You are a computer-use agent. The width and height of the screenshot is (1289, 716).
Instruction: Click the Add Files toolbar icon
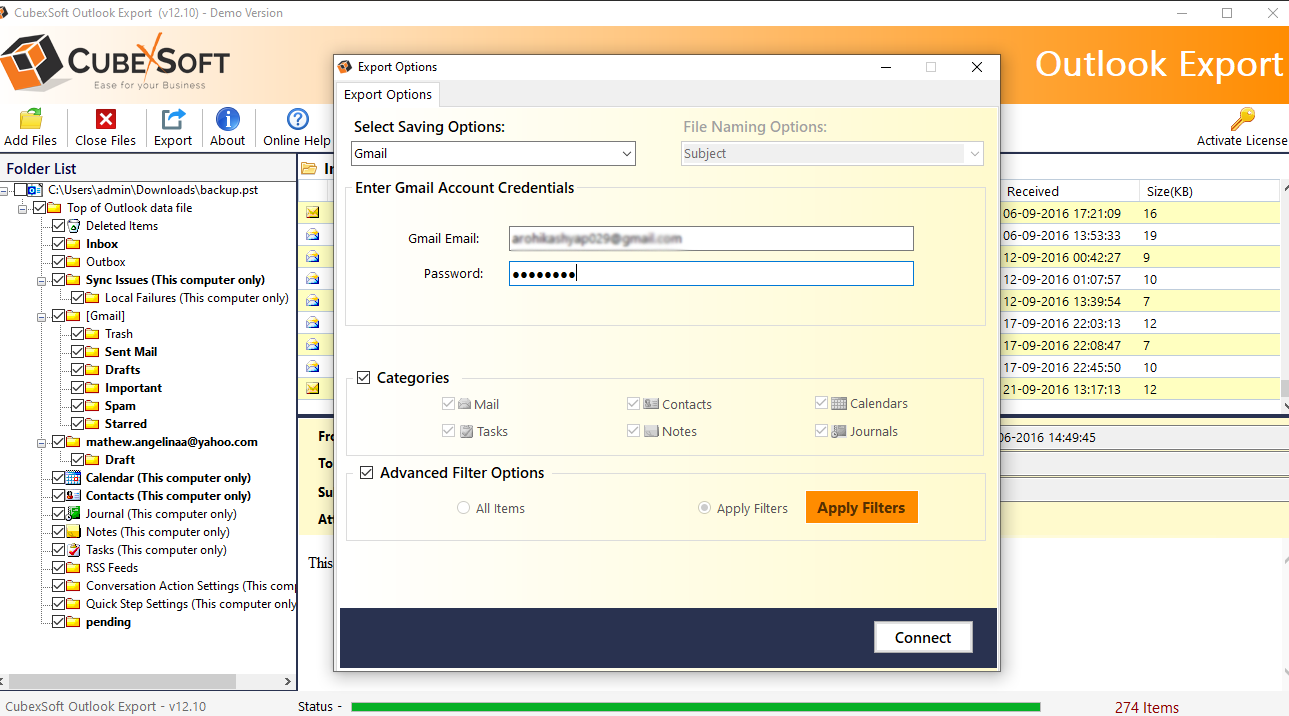[x=31, y=119]
